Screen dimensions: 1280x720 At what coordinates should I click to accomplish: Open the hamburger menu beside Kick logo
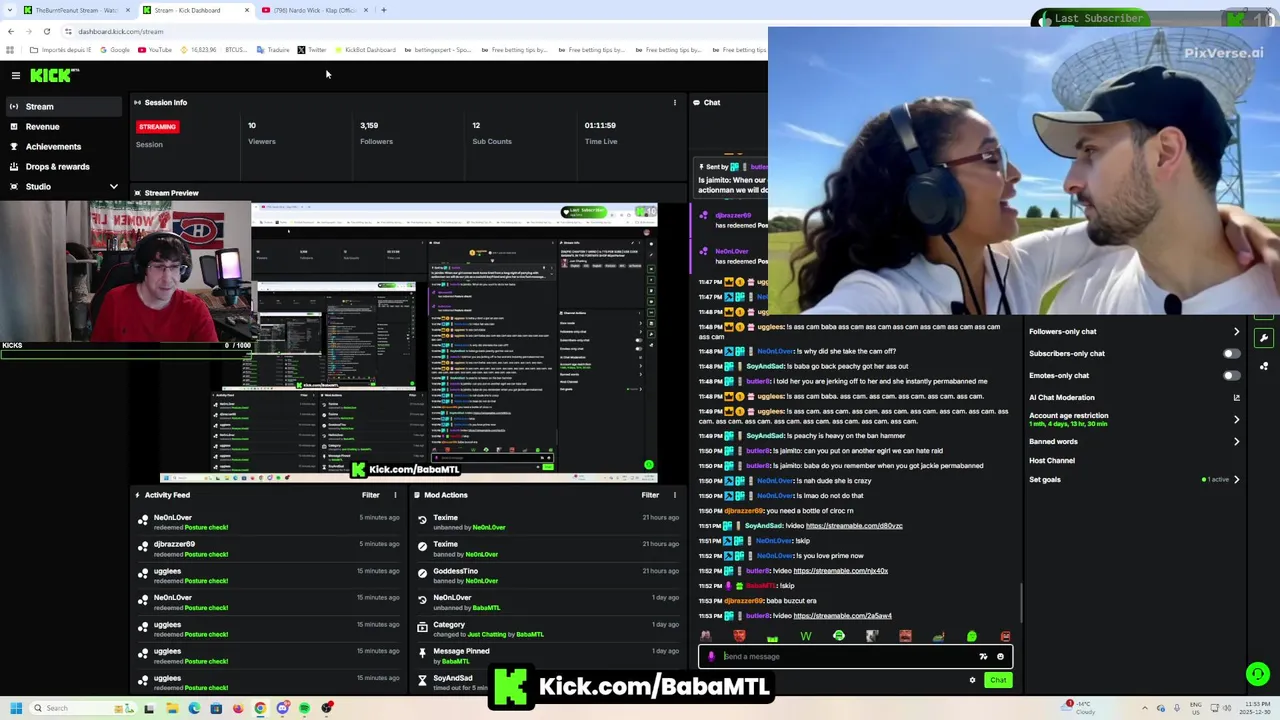point(15,75)
